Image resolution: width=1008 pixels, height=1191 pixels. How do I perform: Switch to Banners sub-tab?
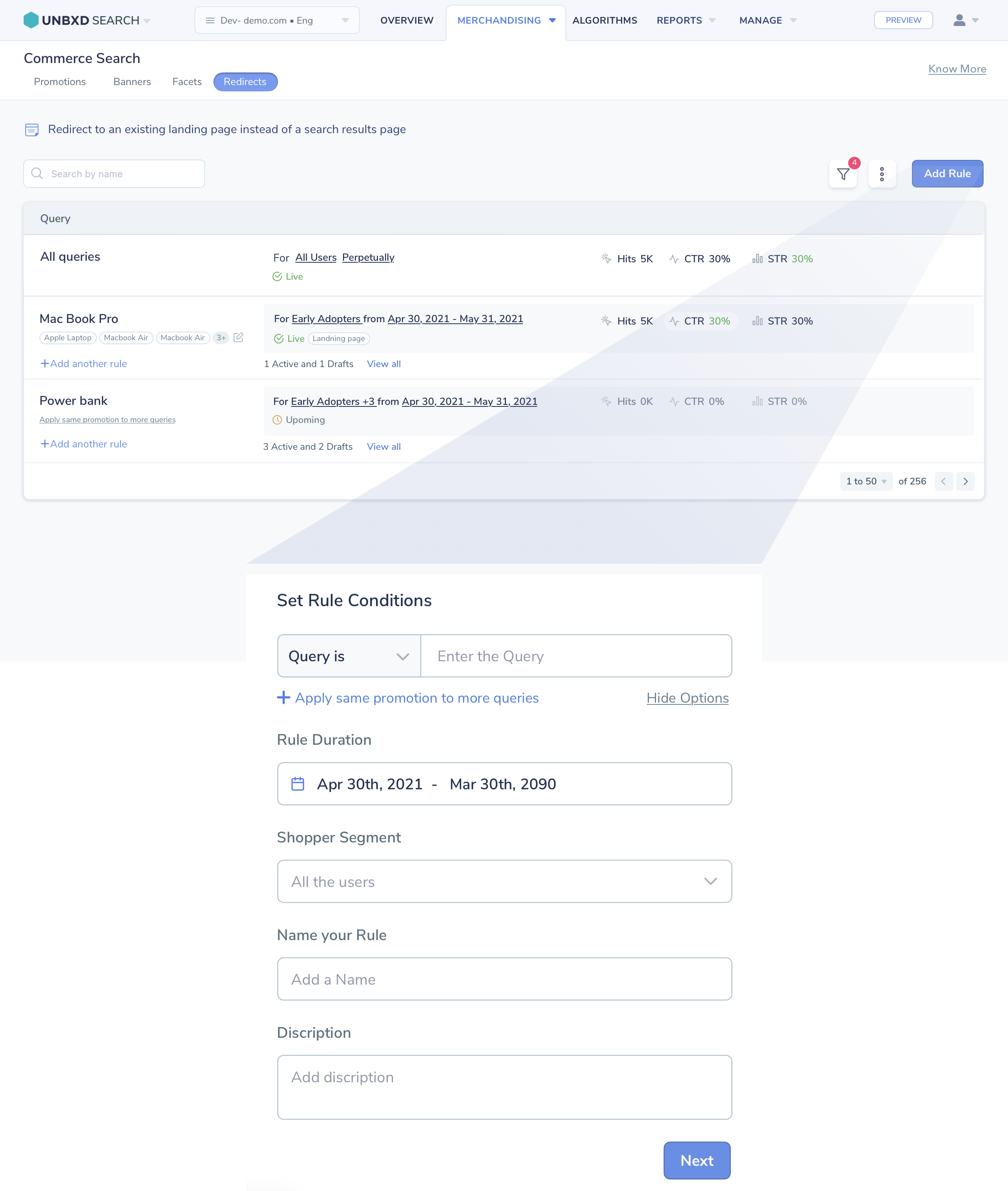click(x=132, y=82)
